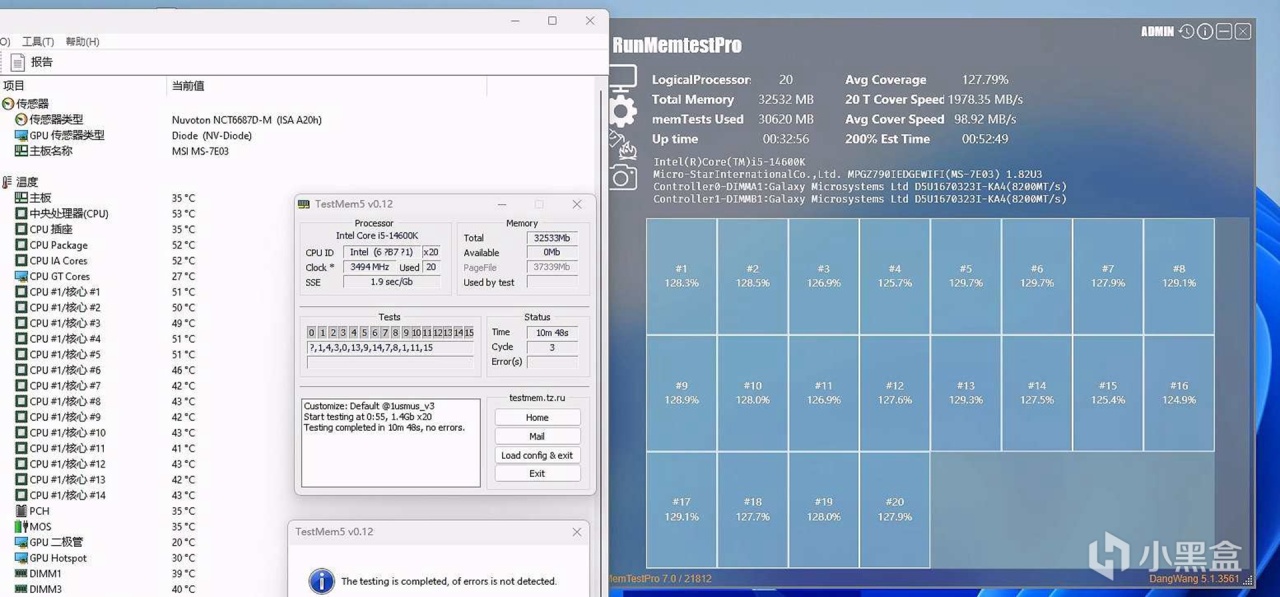Click the Exit button in TestMem5
The height and width of the screenshot is (597, 1280).
tap(537, 473)
